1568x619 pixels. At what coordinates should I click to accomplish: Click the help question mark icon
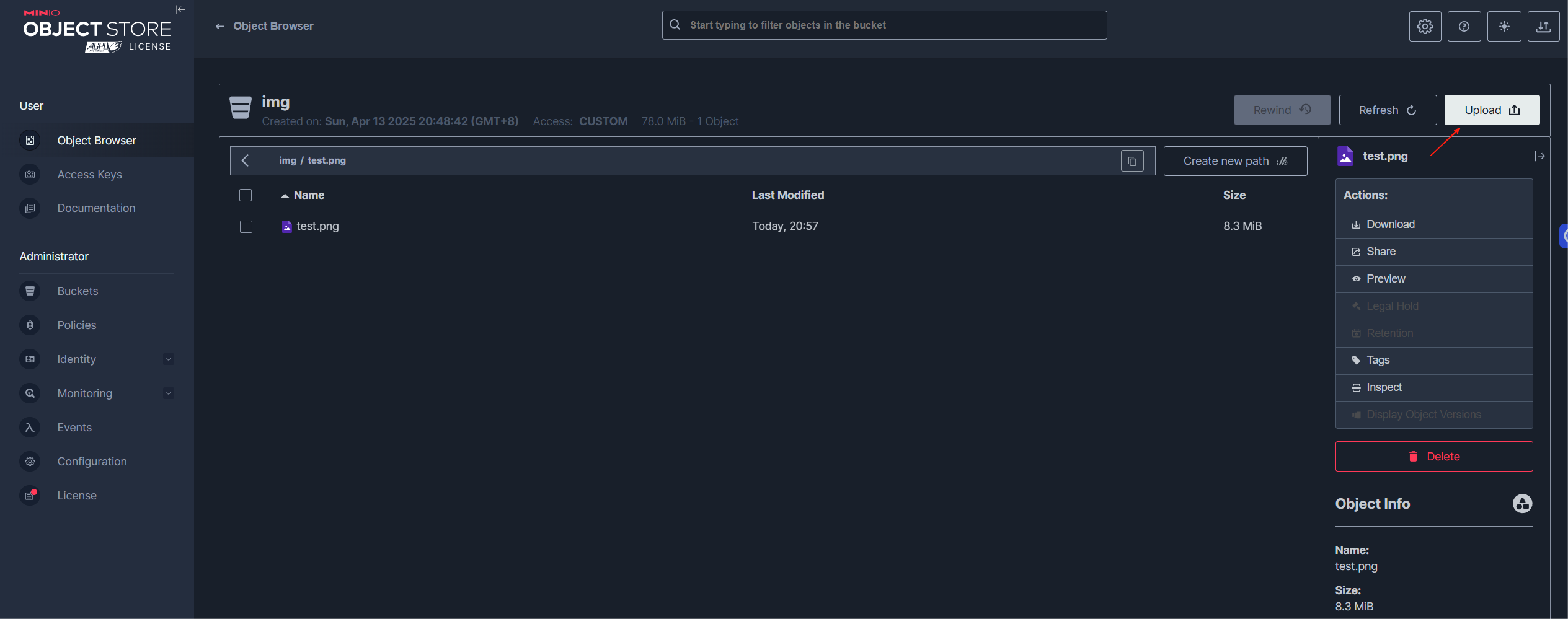(x=1464, y=26)
